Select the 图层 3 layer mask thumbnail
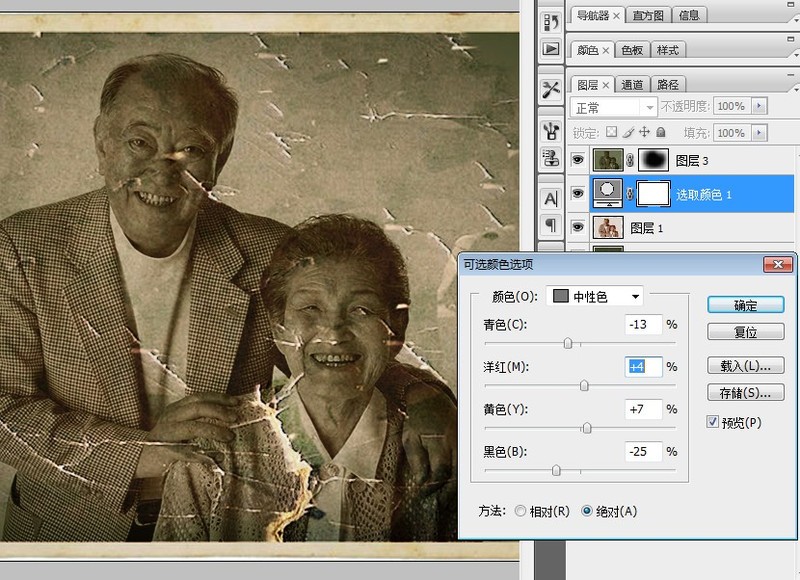 click(x=654, y=160)
